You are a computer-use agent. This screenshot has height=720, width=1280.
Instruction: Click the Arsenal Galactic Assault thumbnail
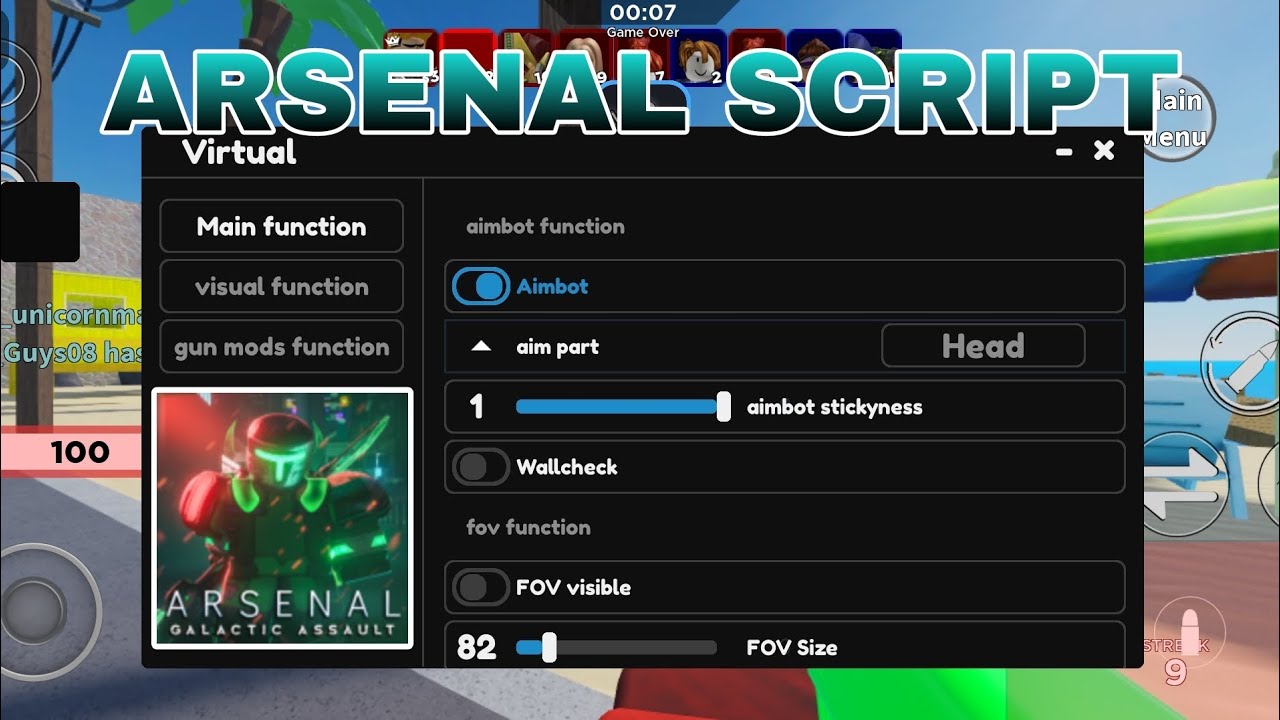click(282, 518)
